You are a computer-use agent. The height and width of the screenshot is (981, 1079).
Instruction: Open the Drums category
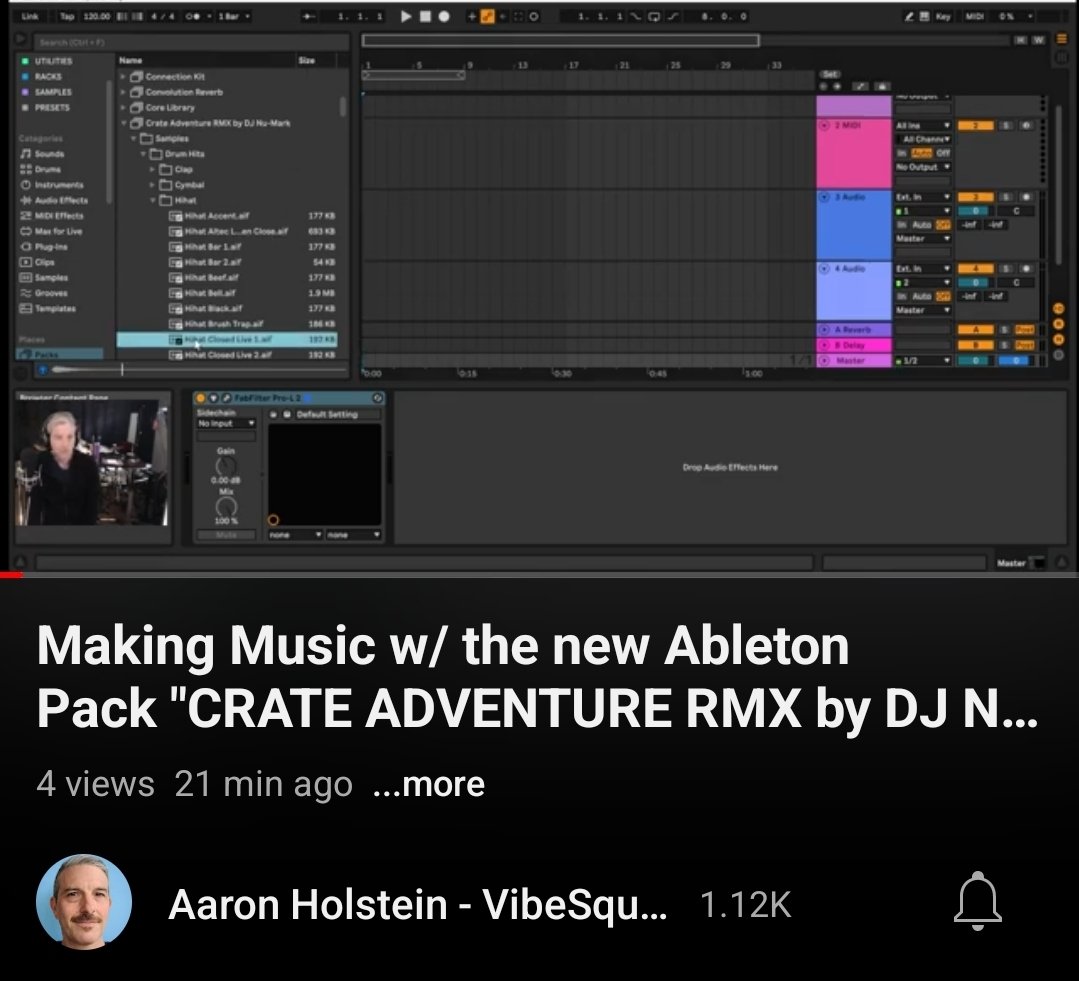click(x=41, y=169)
